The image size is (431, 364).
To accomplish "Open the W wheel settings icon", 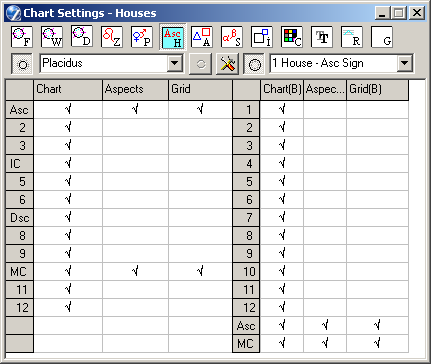I will tap(52, 37).
